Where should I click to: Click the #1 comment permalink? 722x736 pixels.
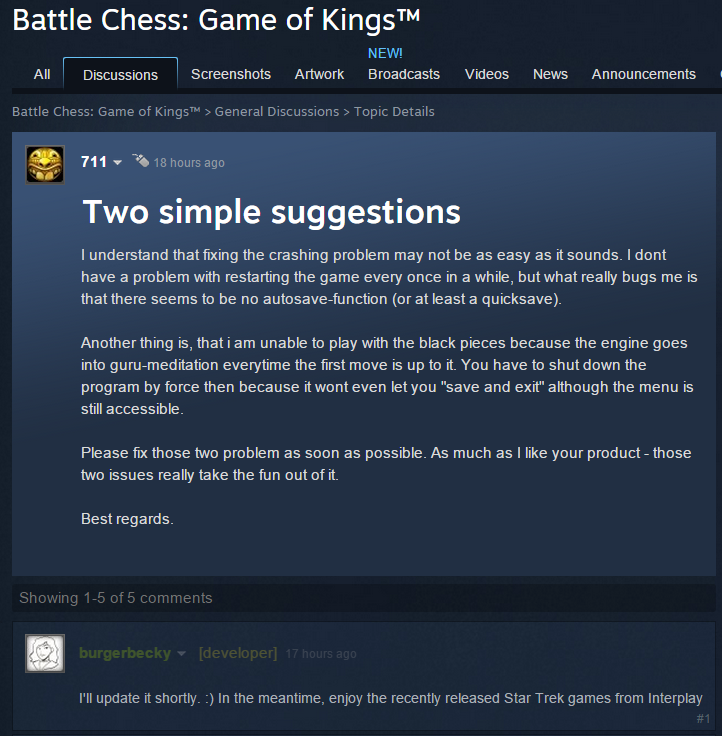703,719
